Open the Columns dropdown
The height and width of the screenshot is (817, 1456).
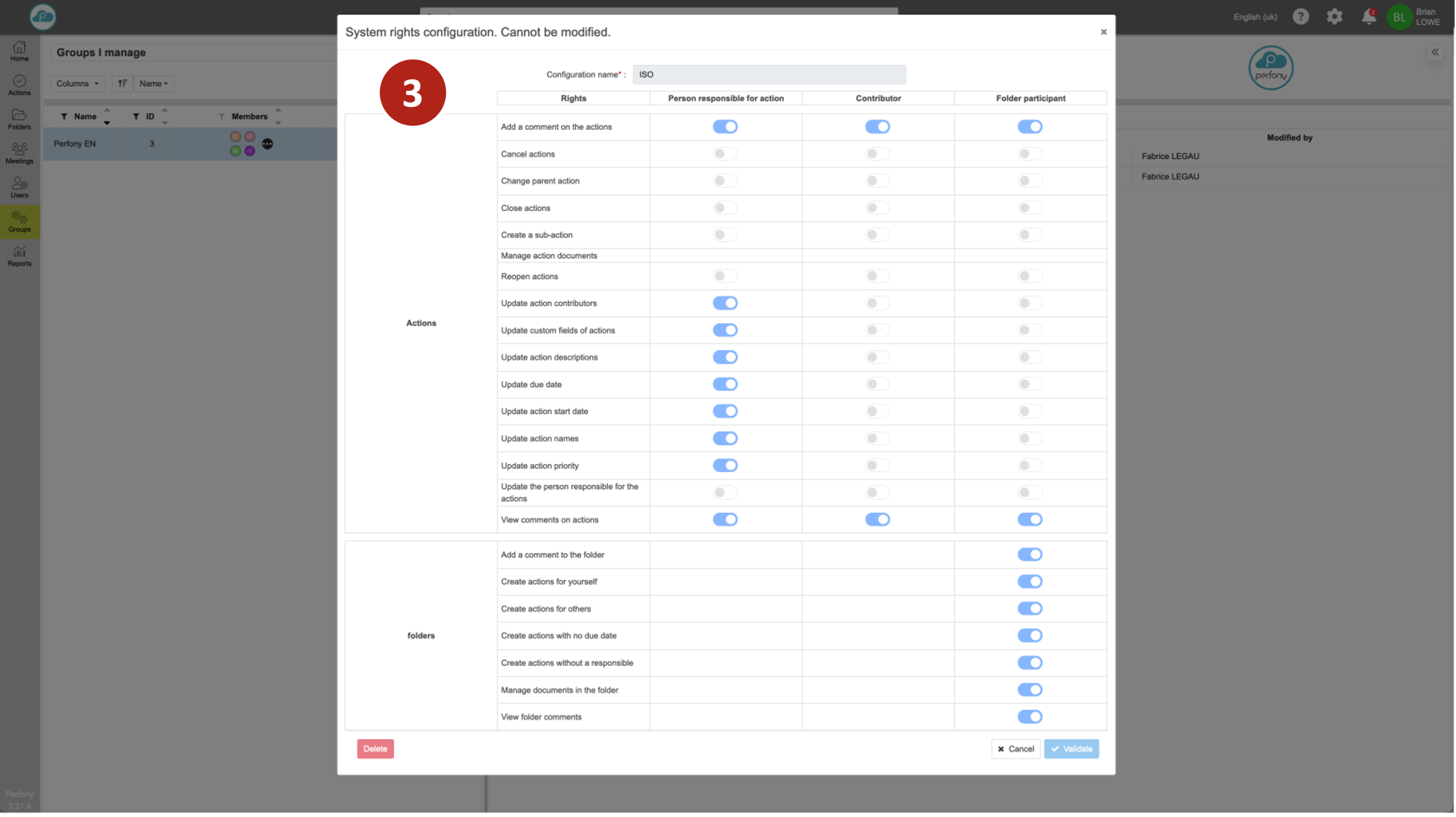click(x=77, y=84)
